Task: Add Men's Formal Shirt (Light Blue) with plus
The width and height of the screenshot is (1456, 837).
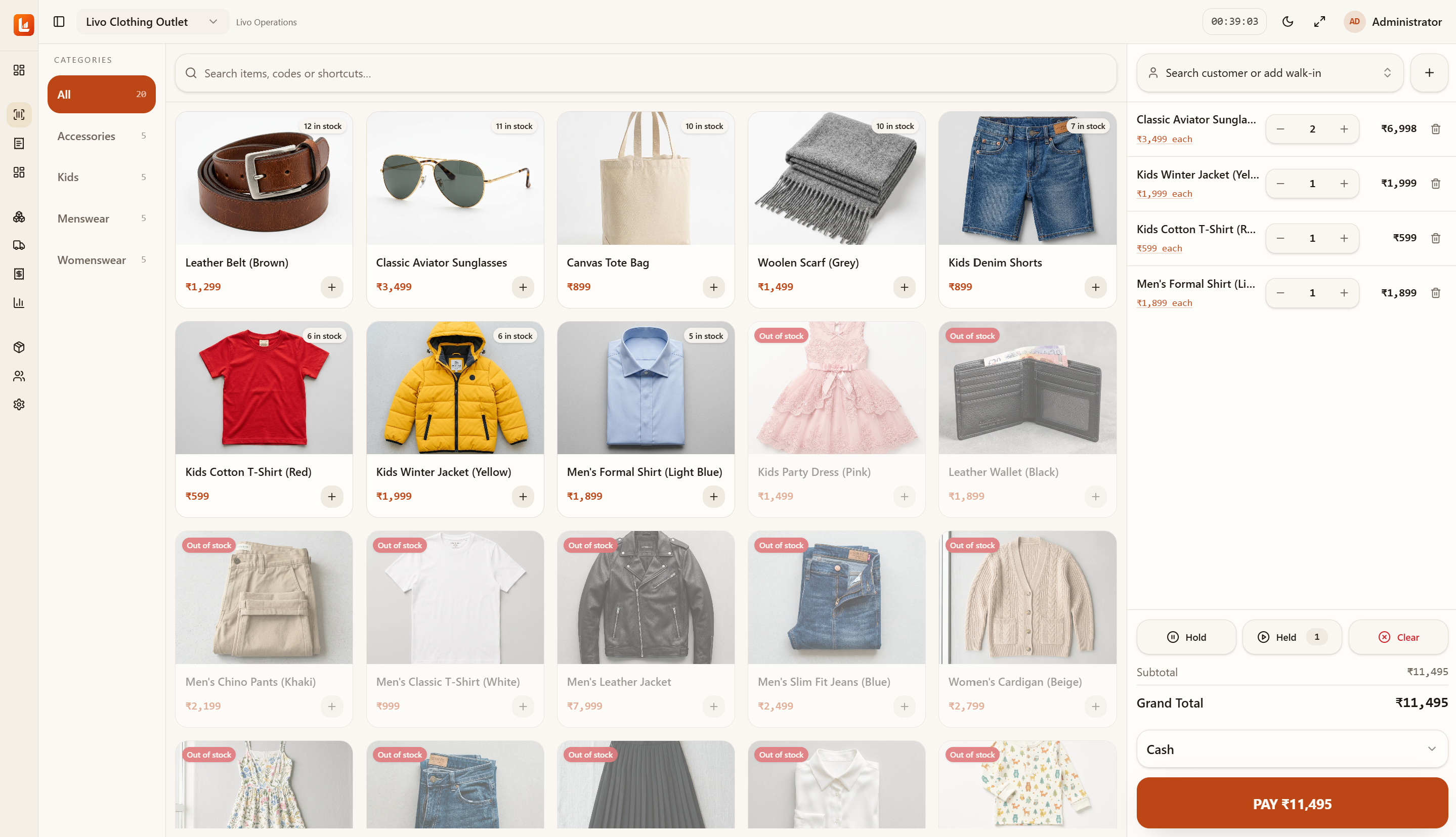Action: [x=713, y=496]
